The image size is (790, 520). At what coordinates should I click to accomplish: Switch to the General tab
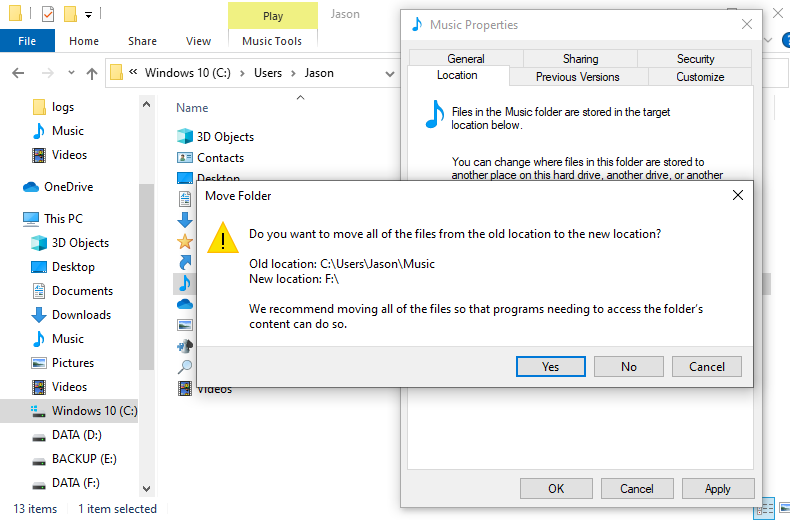466,58
